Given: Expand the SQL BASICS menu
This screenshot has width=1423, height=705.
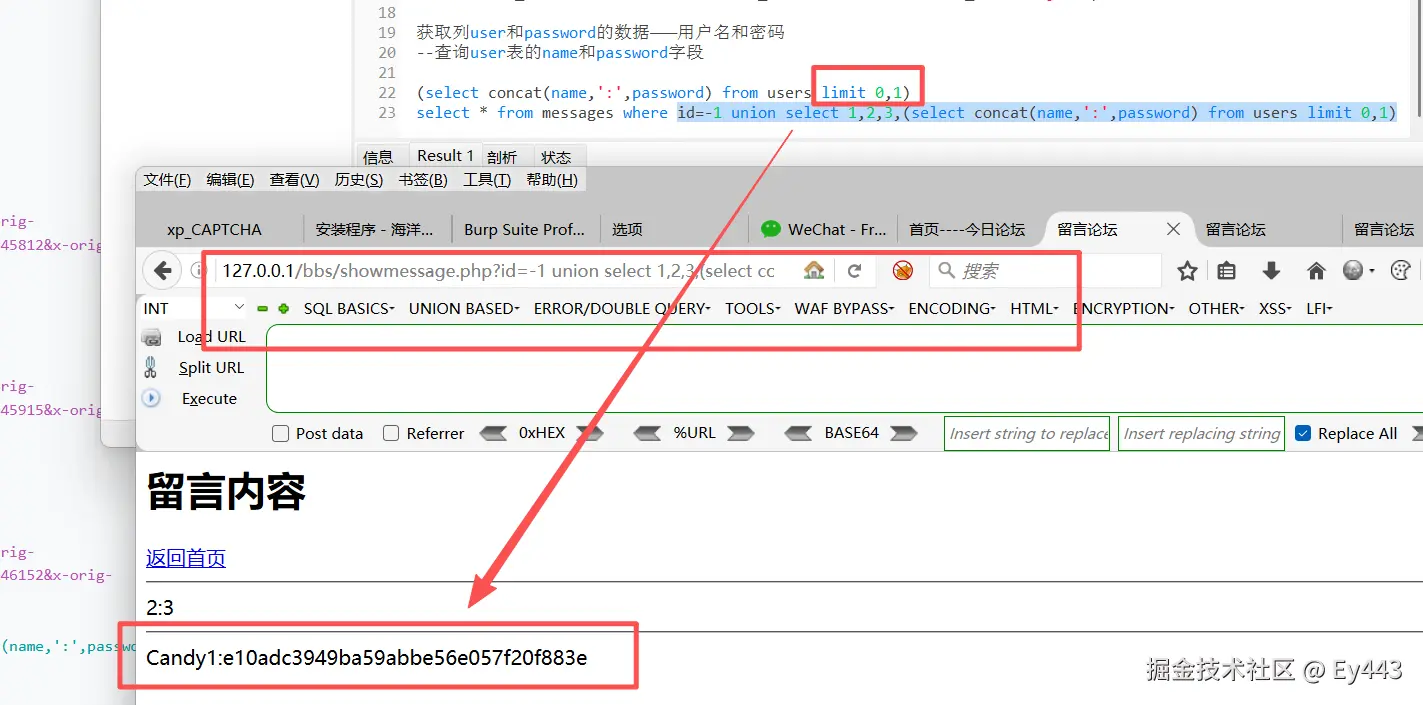Looking at the screenshot, I should [349, 308].
